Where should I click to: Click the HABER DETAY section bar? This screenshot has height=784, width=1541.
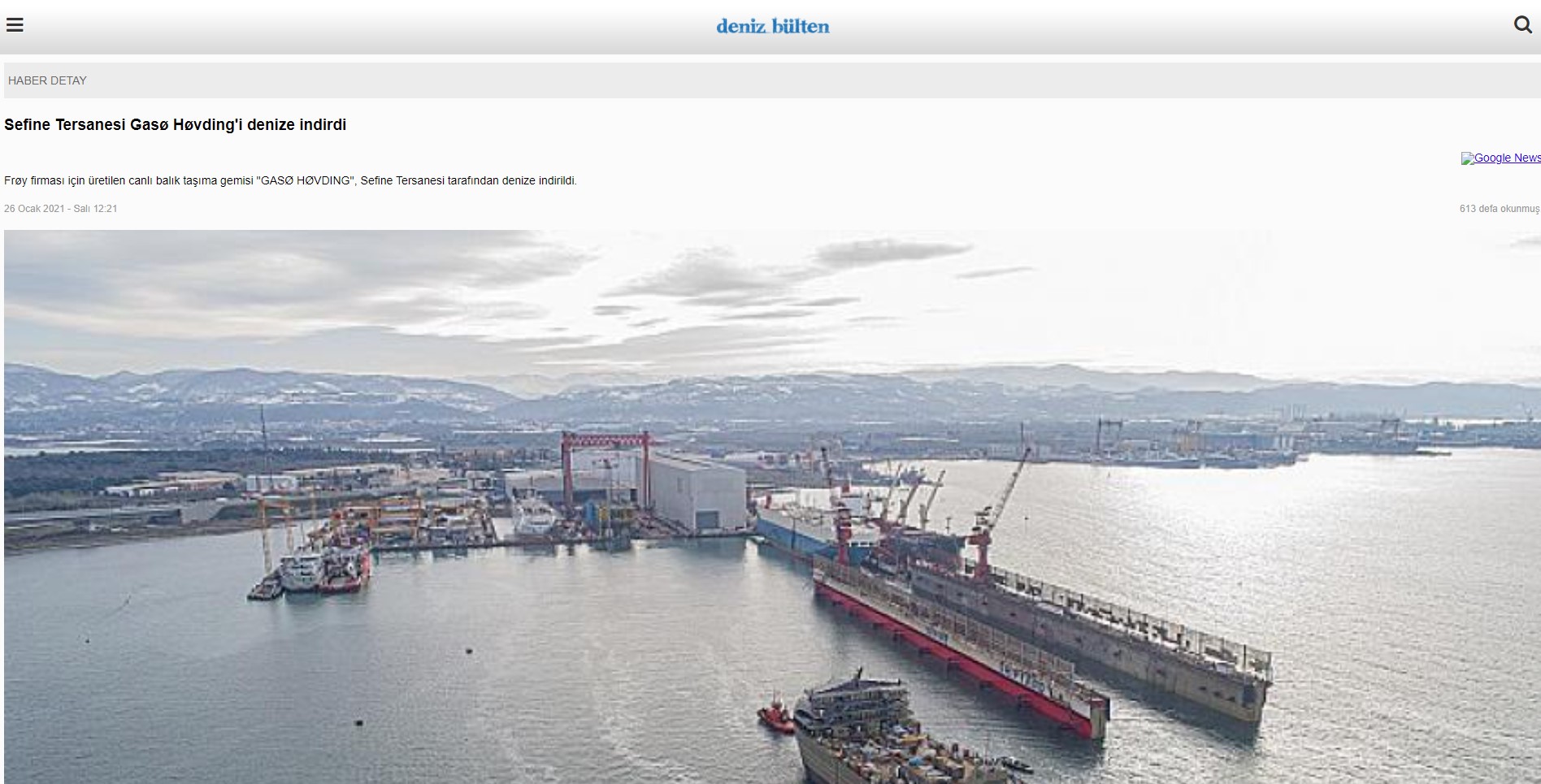pos(772,80)
